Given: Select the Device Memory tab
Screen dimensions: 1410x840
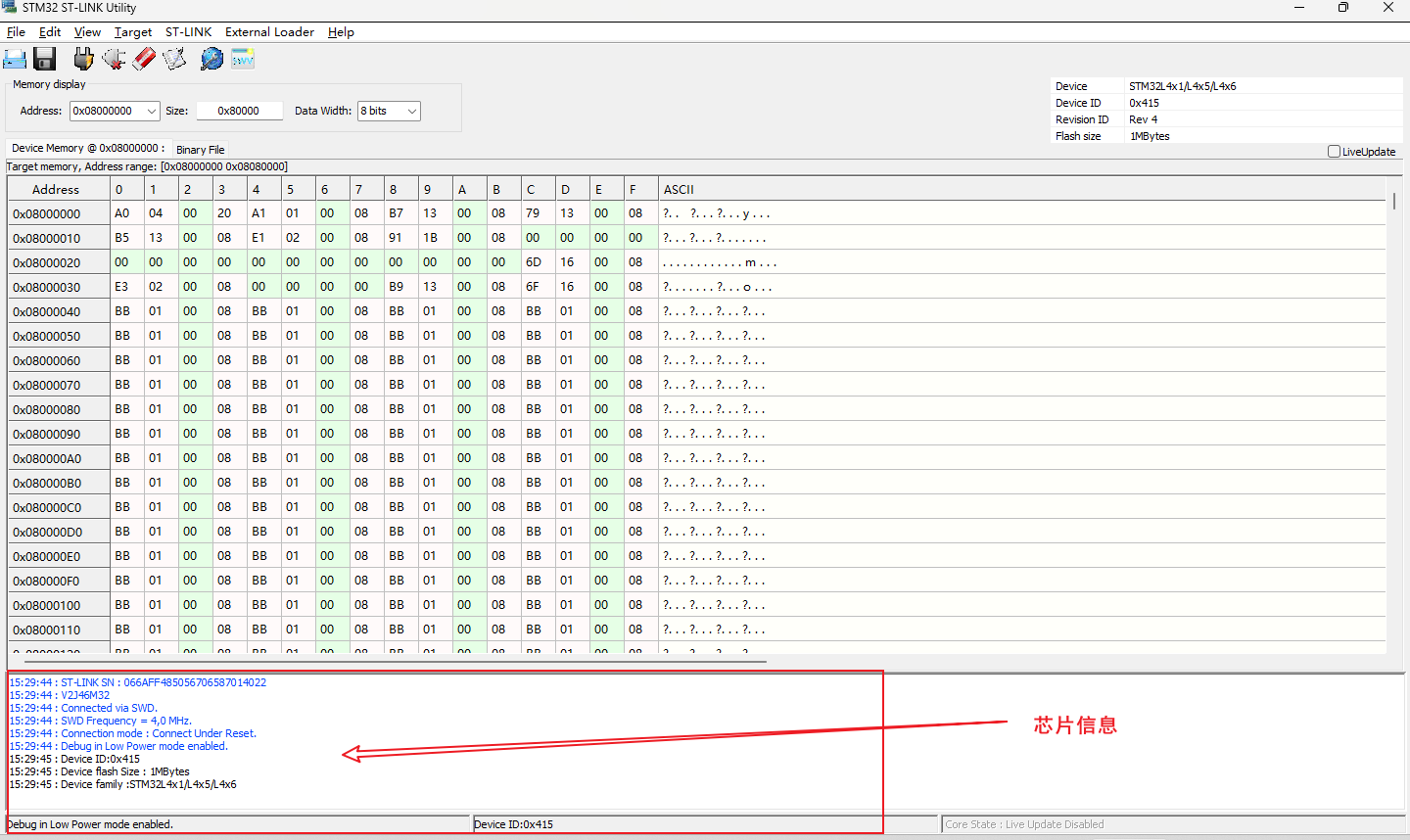Looking at the screenshot, I should coord(87,149).
